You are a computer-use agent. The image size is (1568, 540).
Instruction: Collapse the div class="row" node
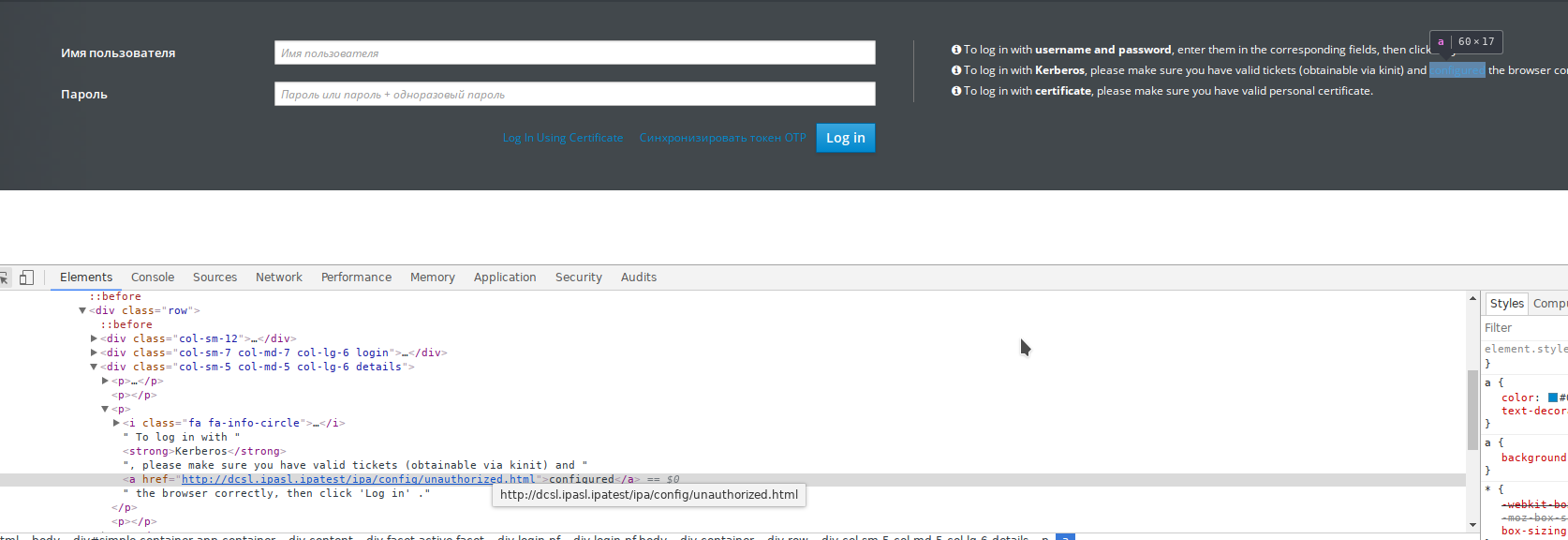click(x=82, y=310)
